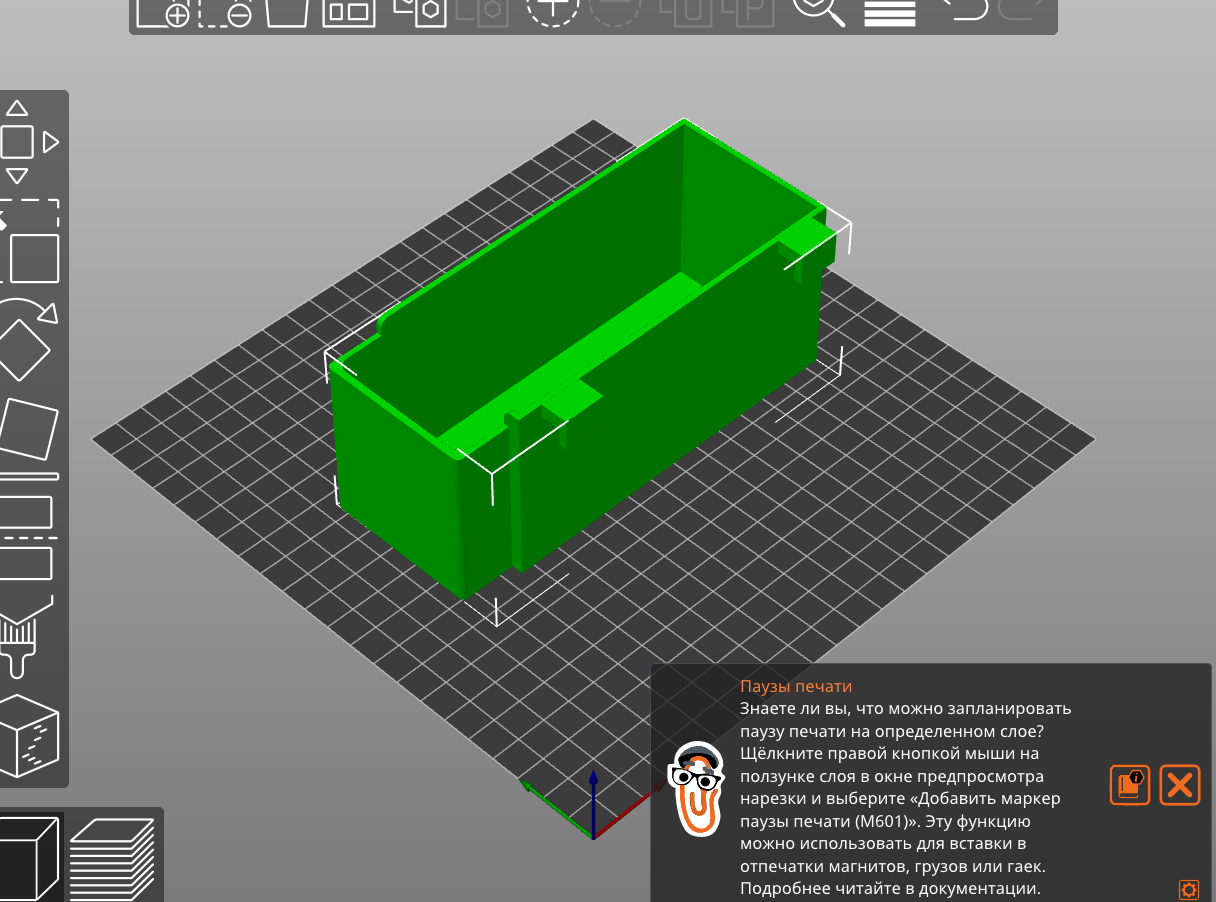Image resolution: width=1216 pixels, height=902 pixels.
Task: Close the 'Паузы печати' hint popup
Action: (x=1179, y=785)
